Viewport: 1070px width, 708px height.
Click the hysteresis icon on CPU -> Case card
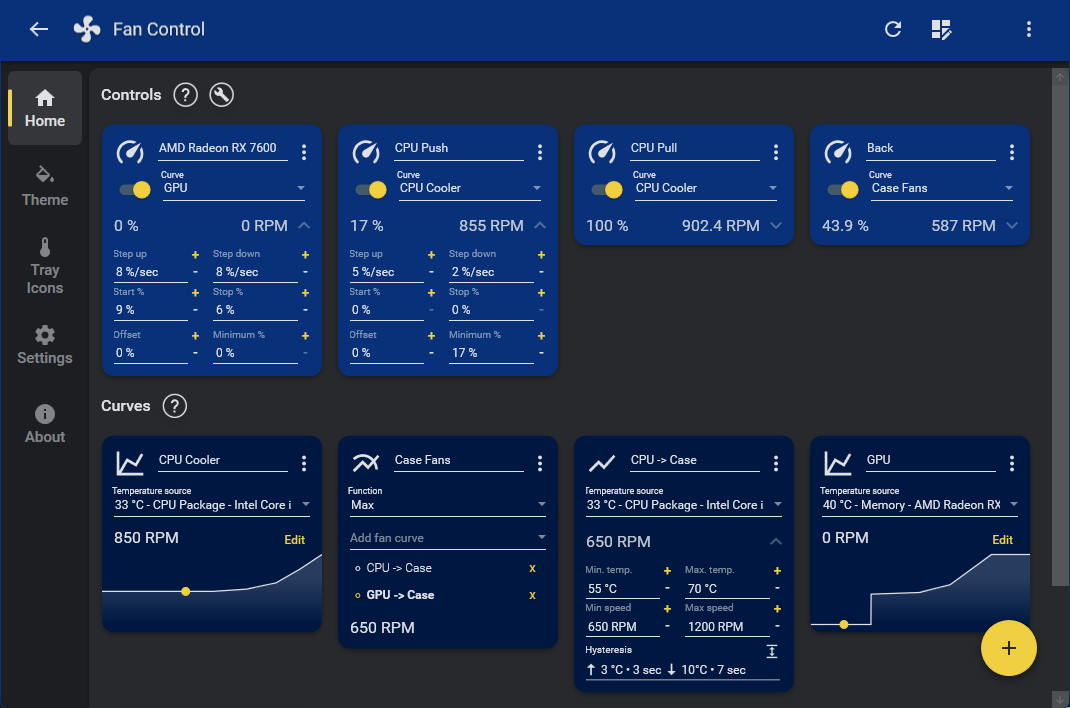point(771,651)
